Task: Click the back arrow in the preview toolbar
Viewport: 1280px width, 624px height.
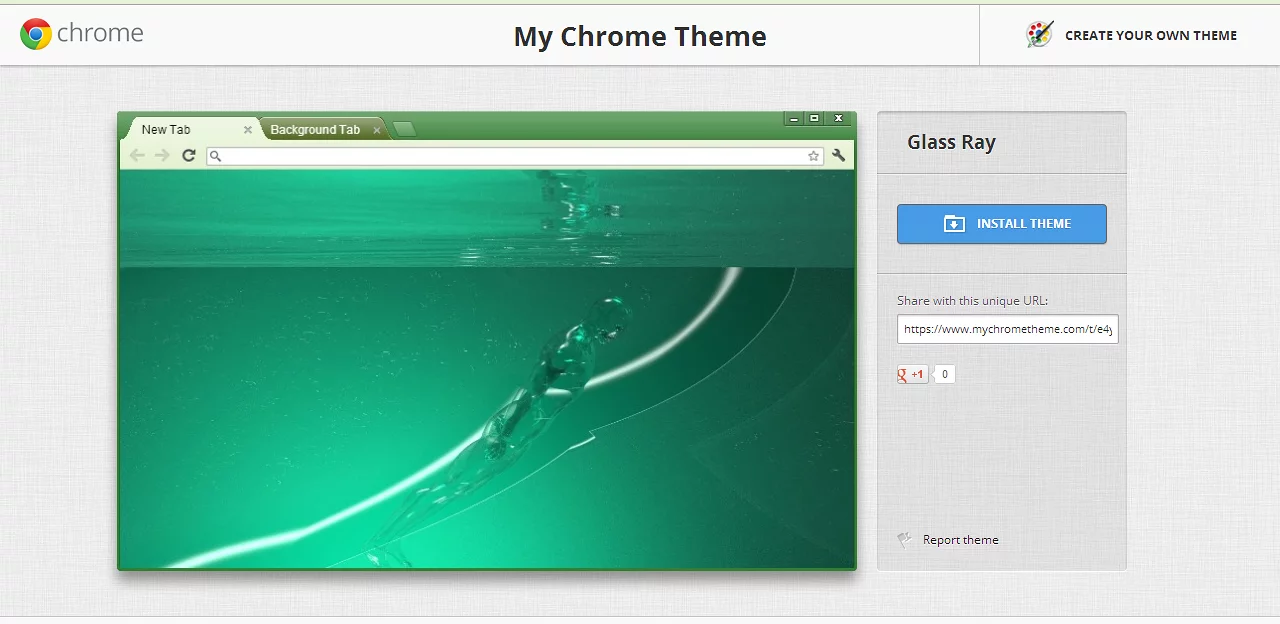Action: 137,155
